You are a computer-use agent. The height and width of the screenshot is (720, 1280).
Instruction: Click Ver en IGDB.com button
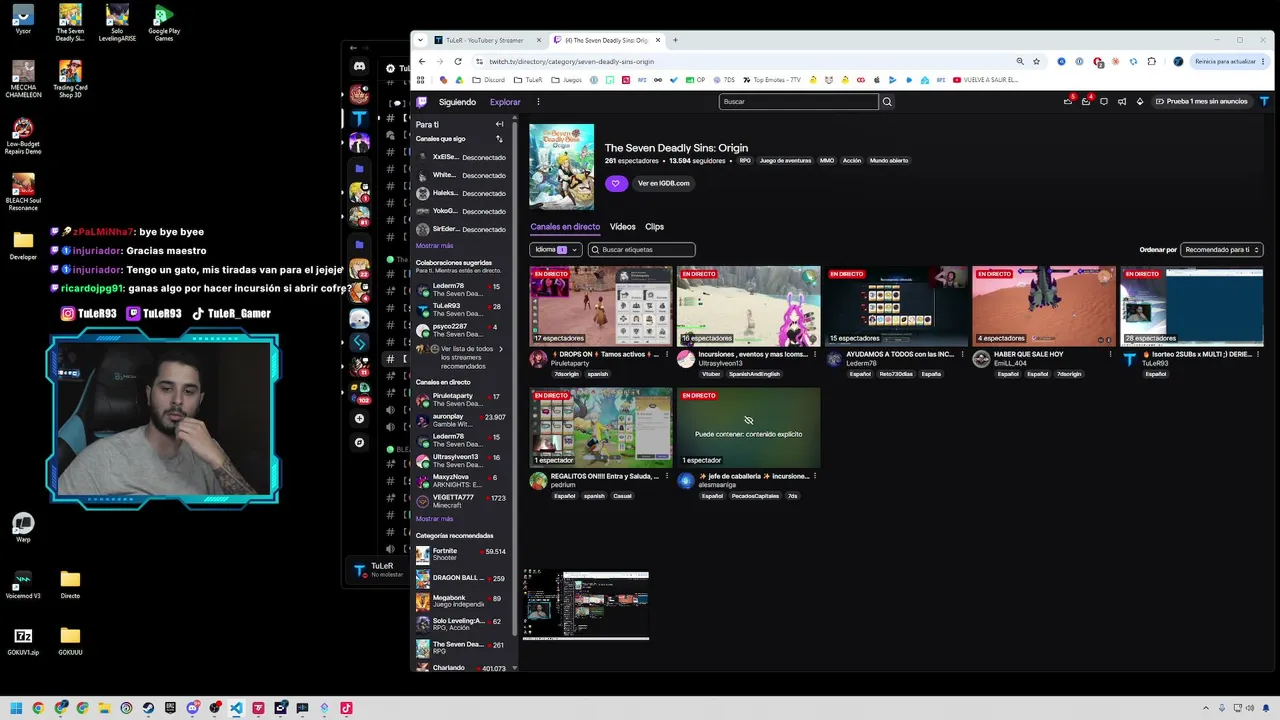point(664,183)
